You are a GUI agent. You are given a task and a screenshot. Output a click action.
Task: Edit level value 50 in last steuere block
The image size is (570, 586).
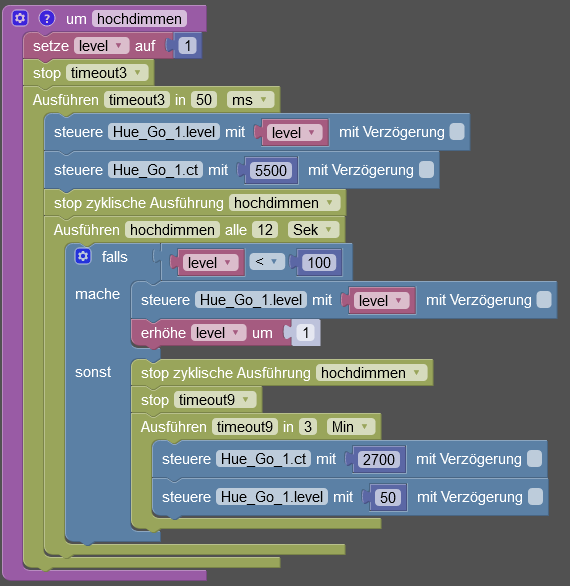tap(388, 498)
